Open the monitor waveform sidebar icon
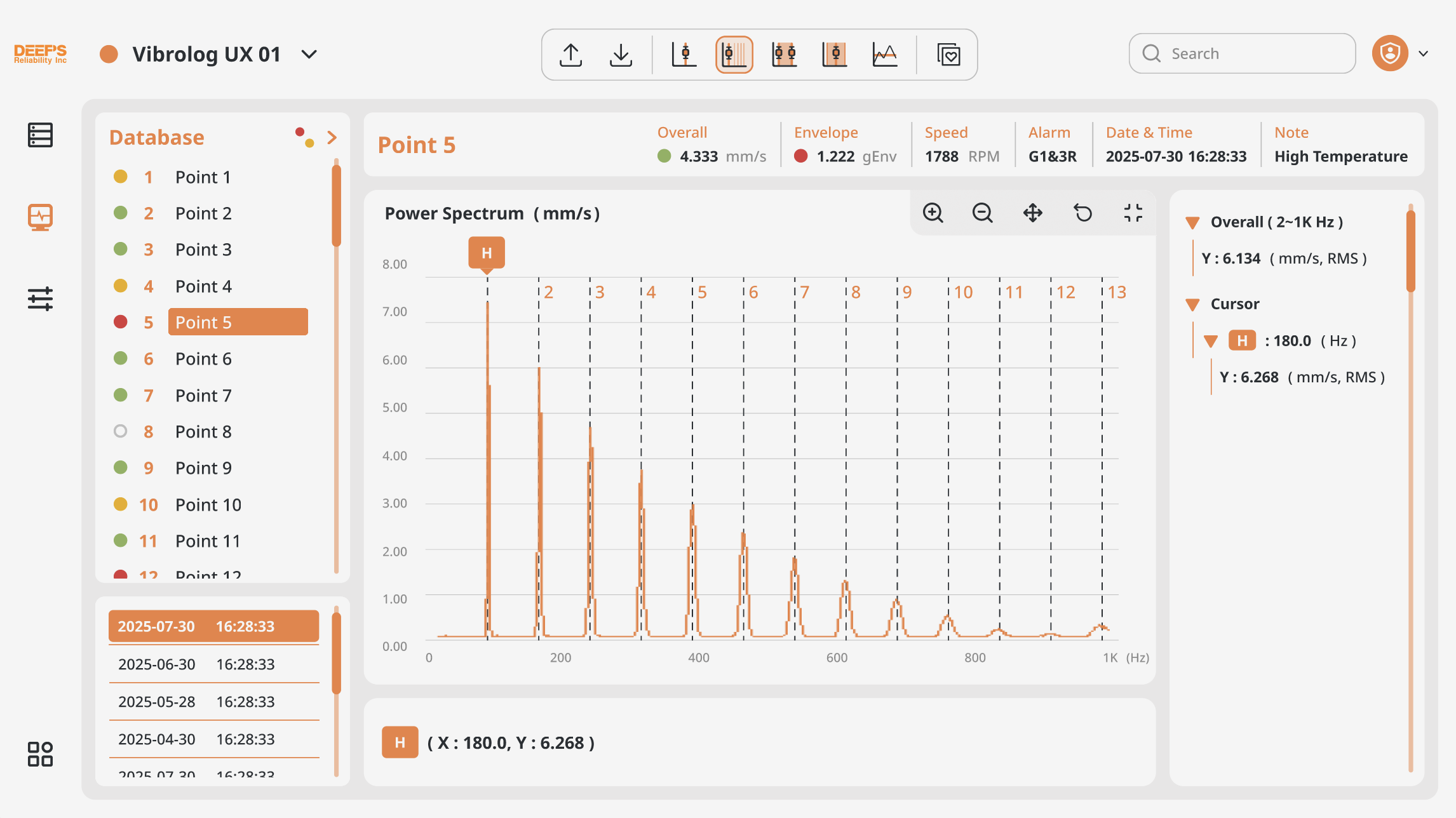The width and height of the screenshot is (1456, 818). (x=40, y=217)
